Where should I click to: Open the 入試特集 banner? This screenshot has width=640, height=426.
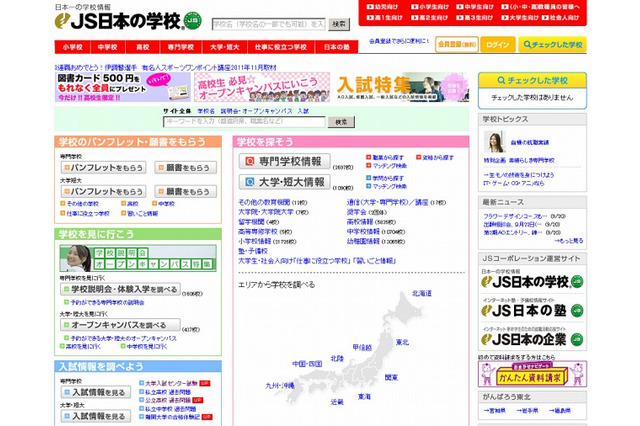tap(401, 87)
